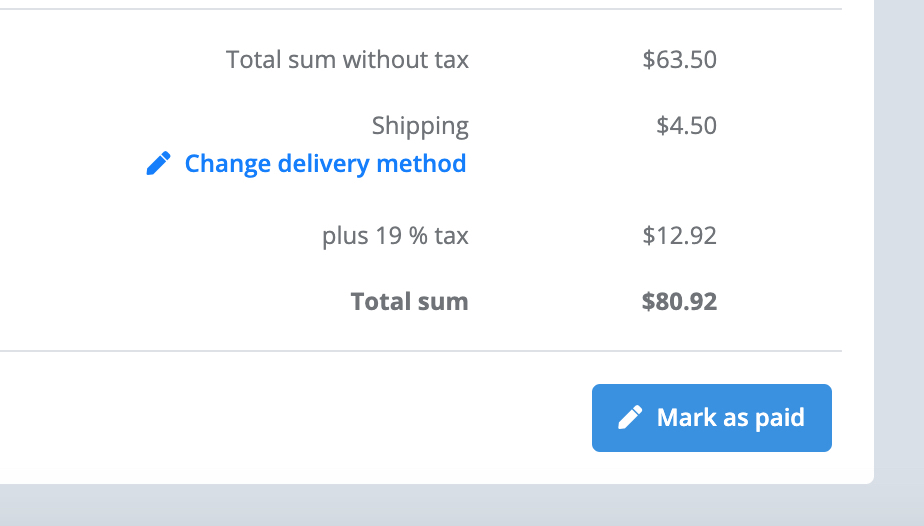Click the pencil icon inside Mark as paid
Viewport: 924px width, 526px height.
(x=630, y=418)
